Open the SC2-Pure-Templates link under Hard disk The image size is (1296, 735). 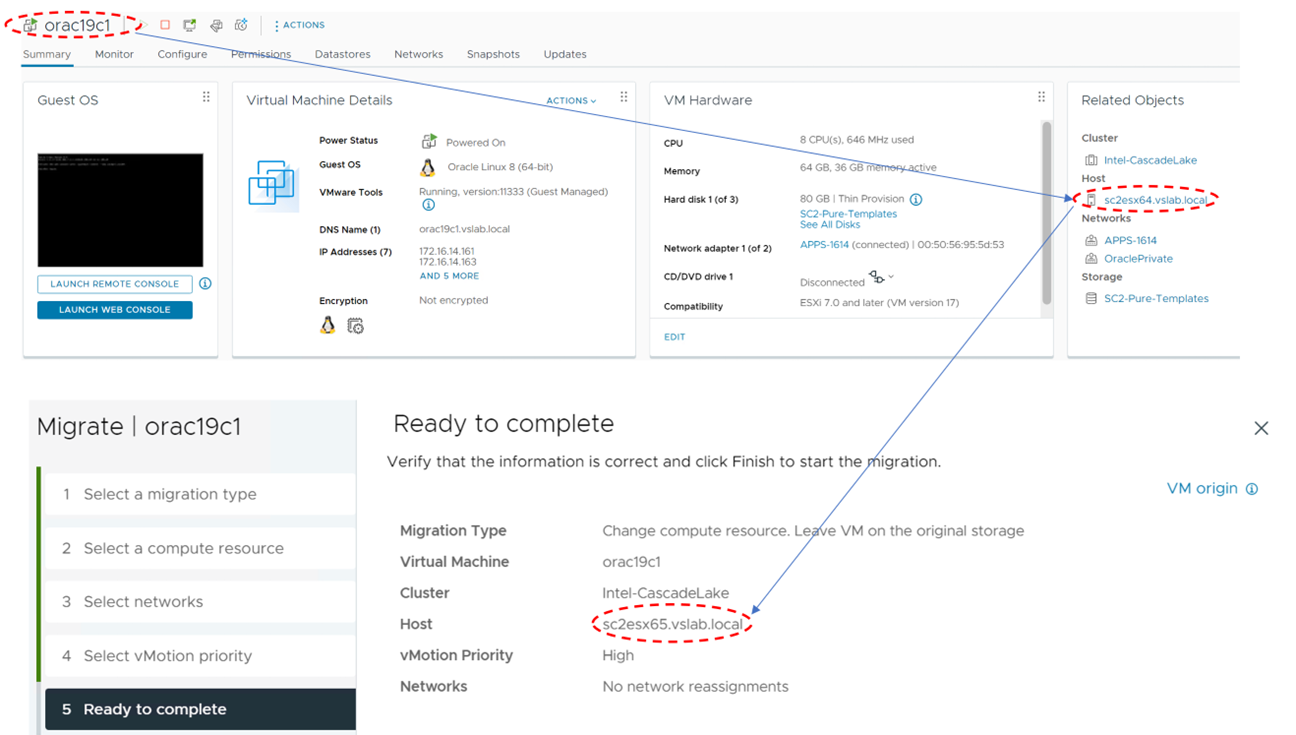coord(848,214)
